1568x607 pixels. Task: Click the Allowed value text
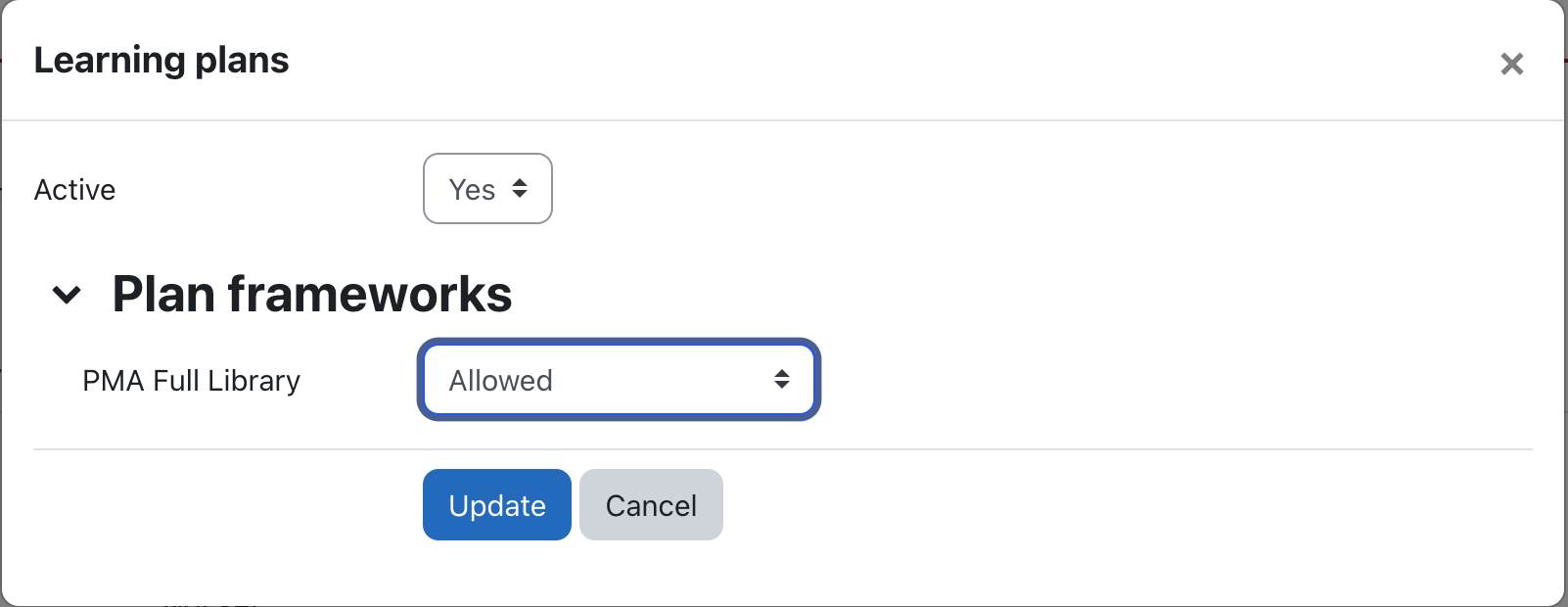click(501, 381)
